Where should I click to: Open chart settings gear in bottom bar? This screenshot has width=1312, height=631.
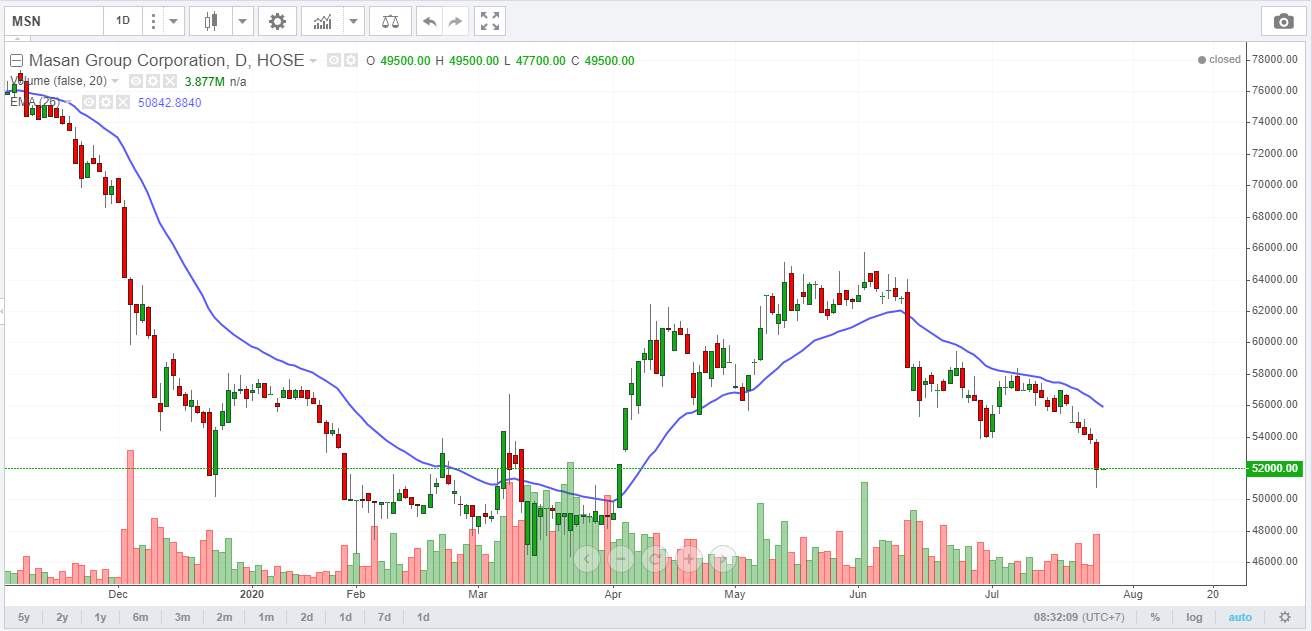pos(1285,617)
